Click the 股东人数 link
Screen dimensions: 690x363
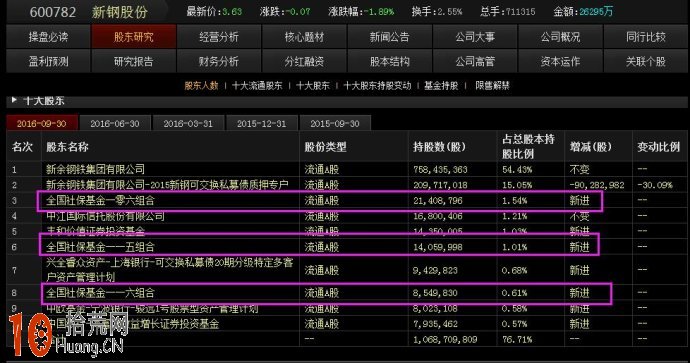pyautogui.click(x=201, y=85)
